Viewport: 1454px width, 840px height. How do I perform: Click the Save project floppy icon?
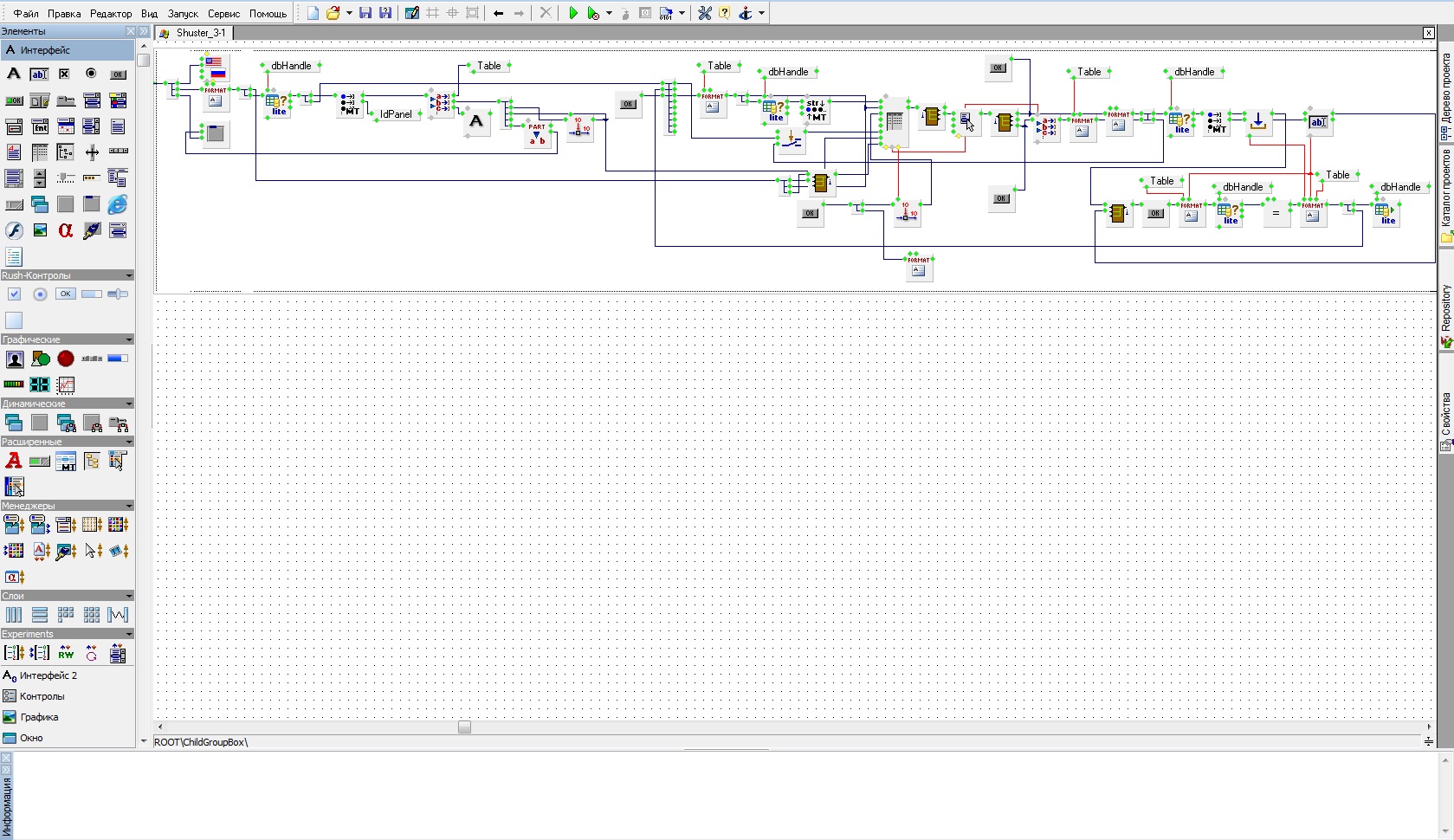point(365,13)
